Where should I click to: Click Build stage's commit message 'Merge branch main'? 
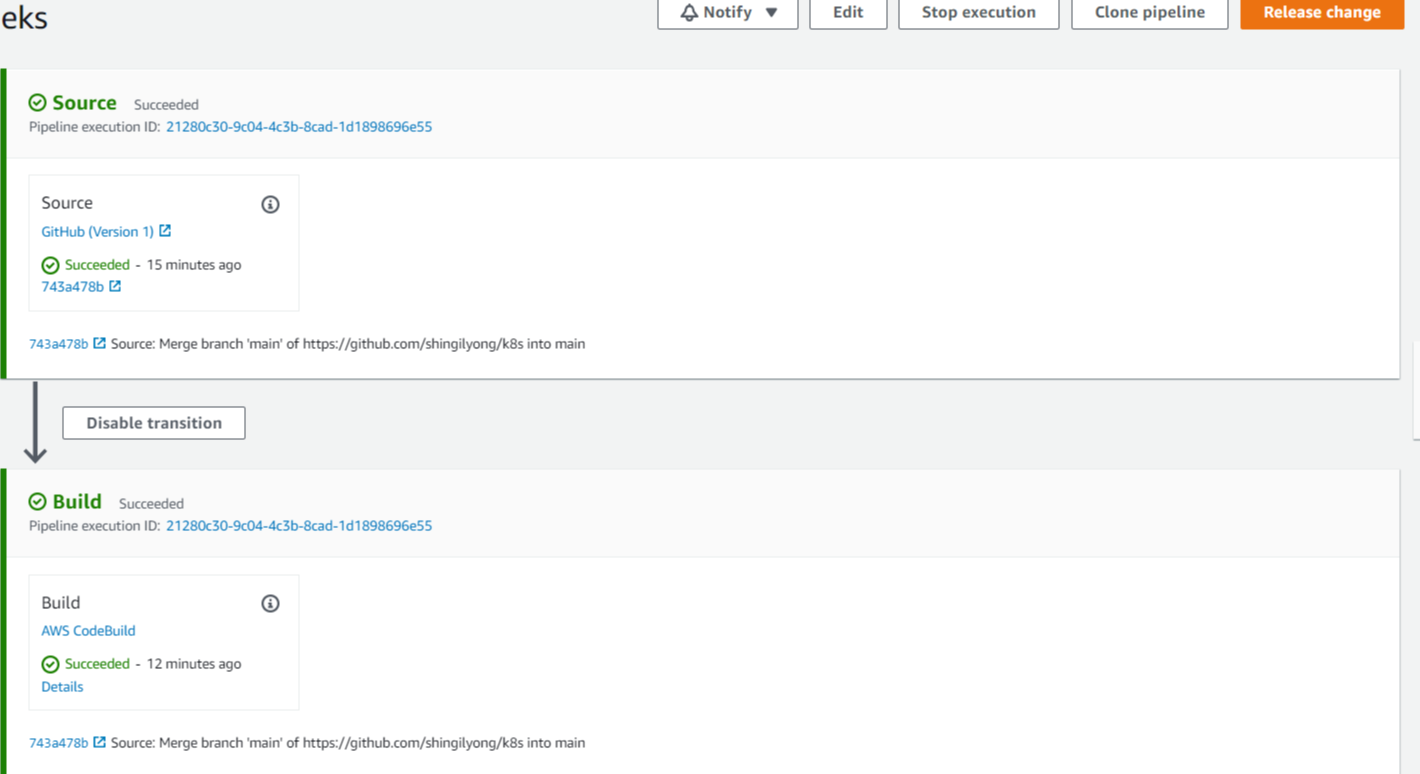[348, 743]
